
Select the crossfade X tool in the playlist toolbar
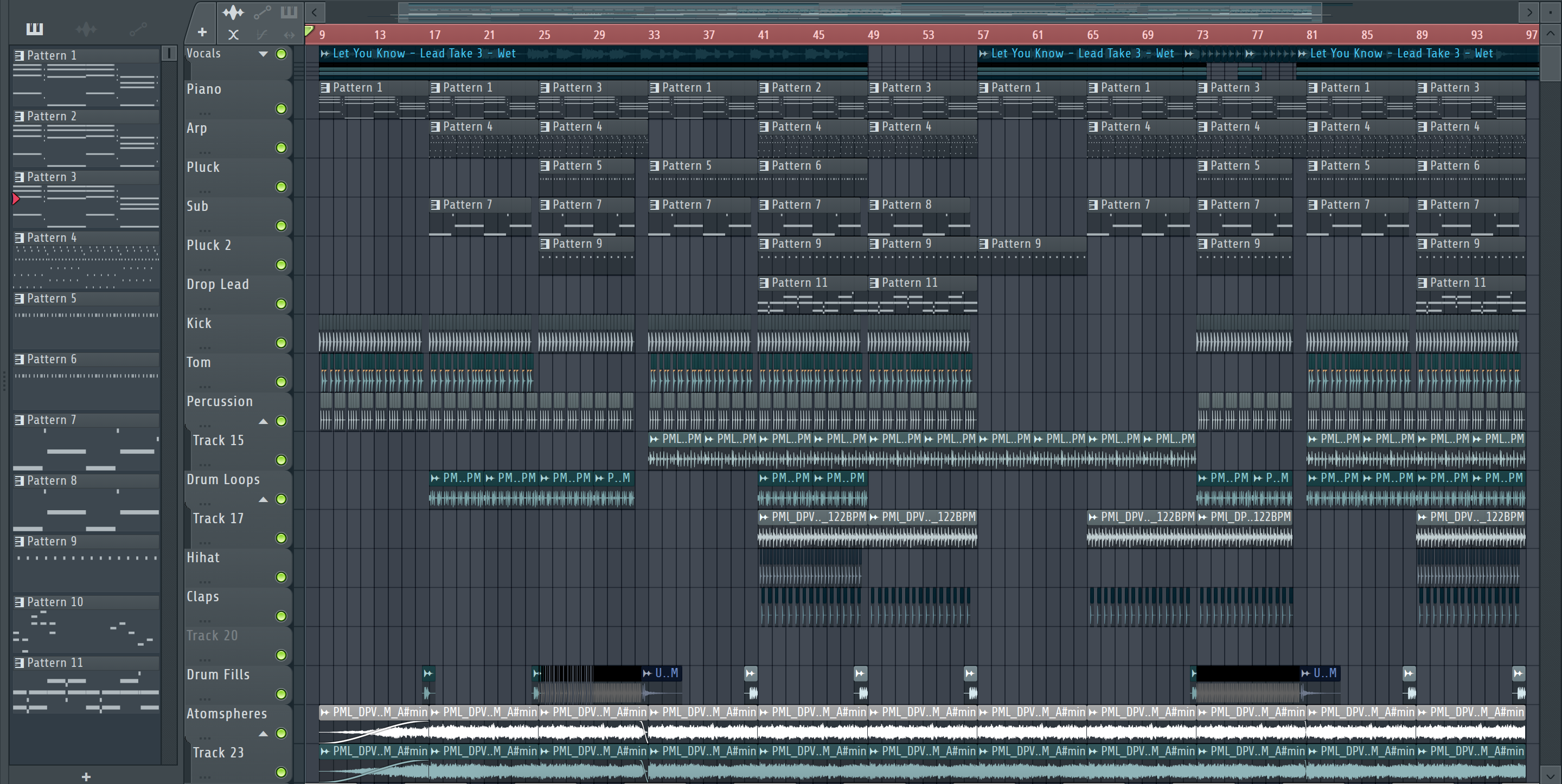[233, 35]
